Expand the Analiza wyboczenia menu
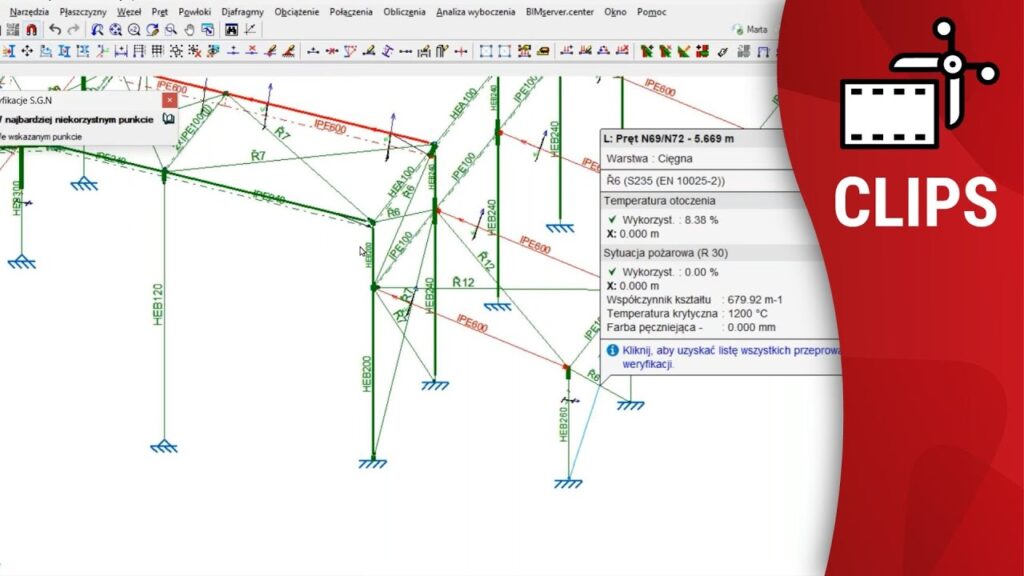The width and height of the screenshot is (1024, 576). pyautogui.click(x=476, y=12)
